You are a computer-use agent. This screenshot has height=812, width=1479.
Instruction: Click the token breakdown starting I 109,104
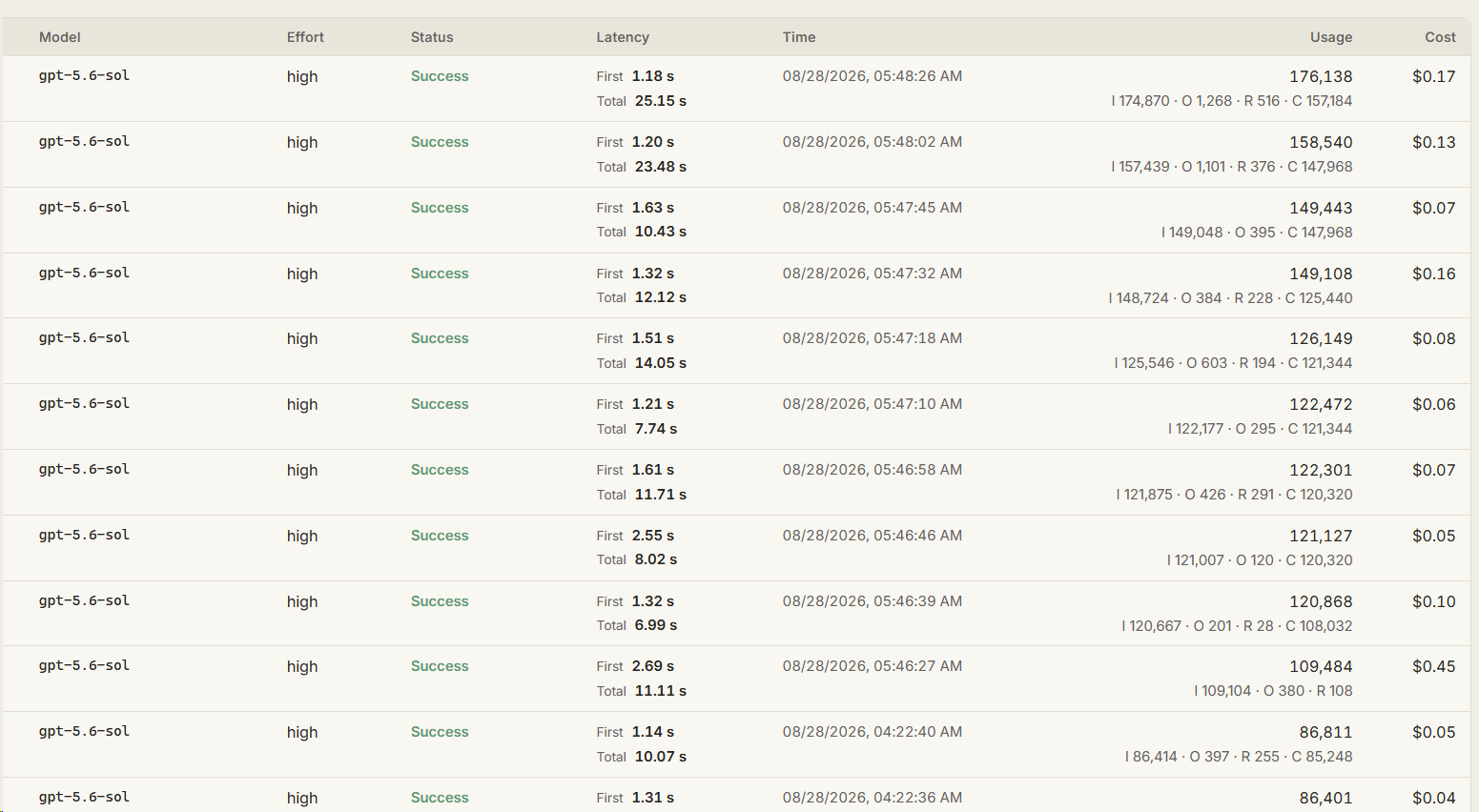(1273, 691)
